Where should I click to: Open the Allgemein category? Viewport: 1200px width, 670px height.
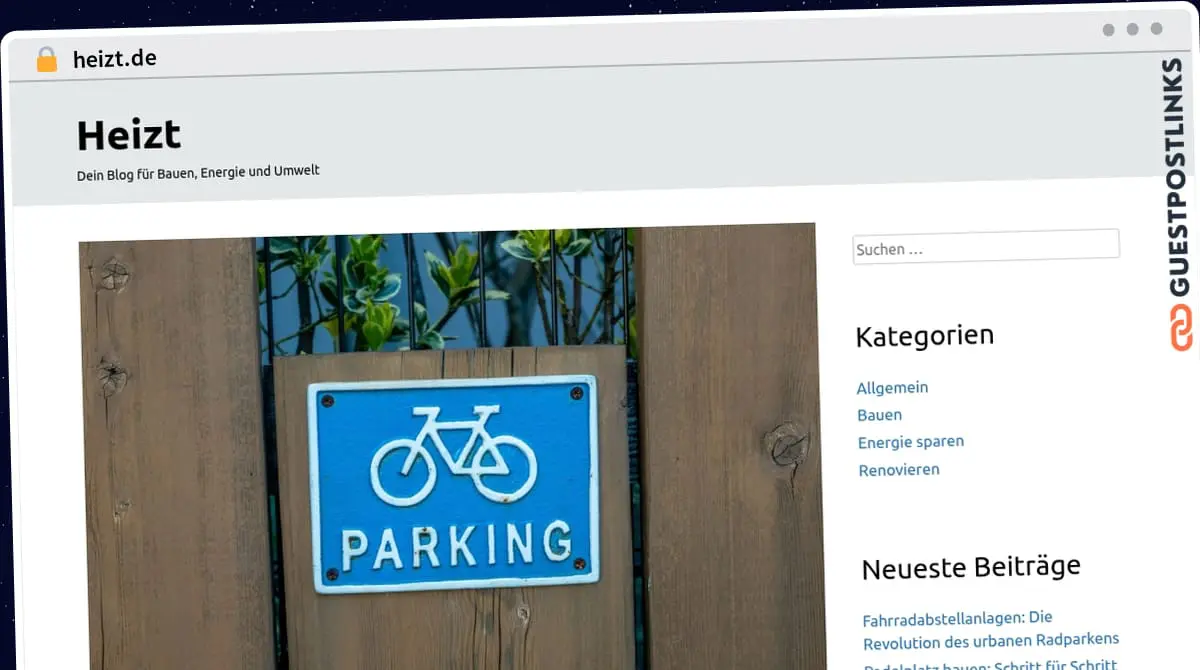click(x=892, y=388)
